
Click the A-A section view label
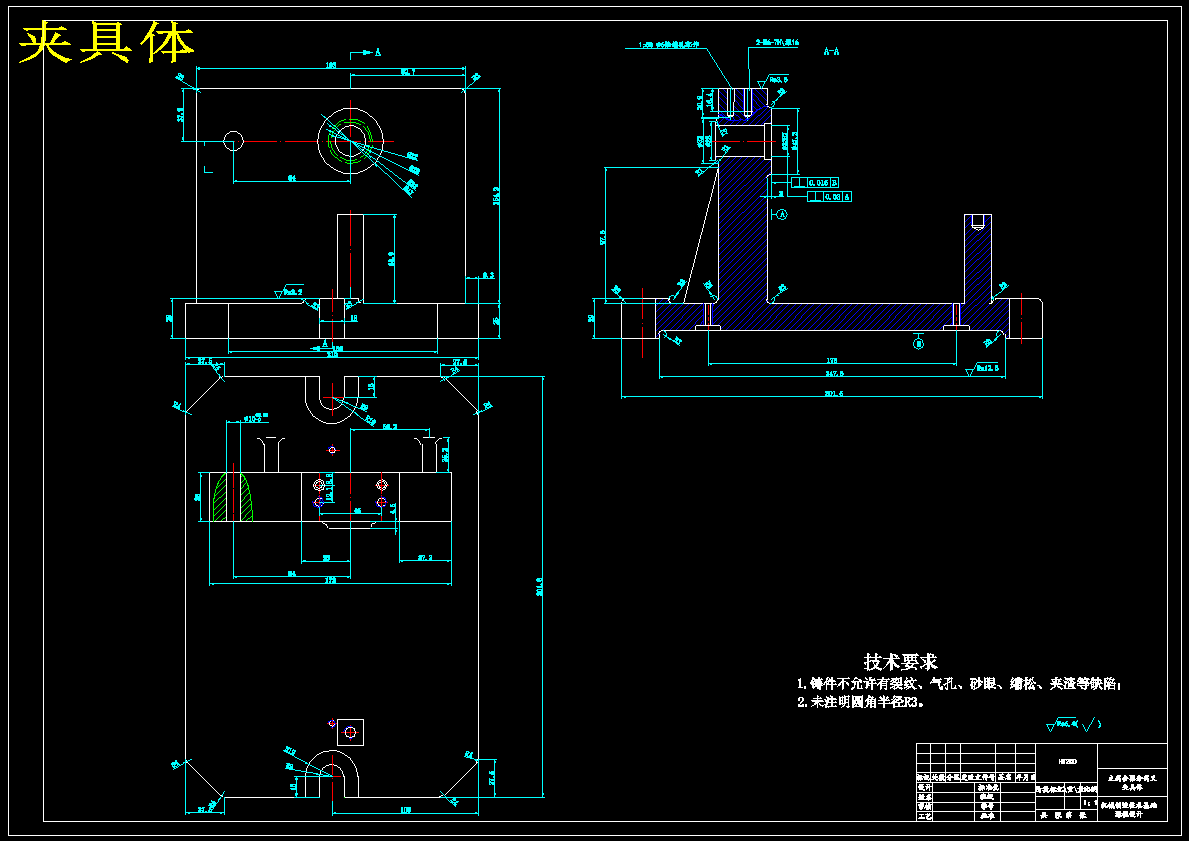[831, 52]
